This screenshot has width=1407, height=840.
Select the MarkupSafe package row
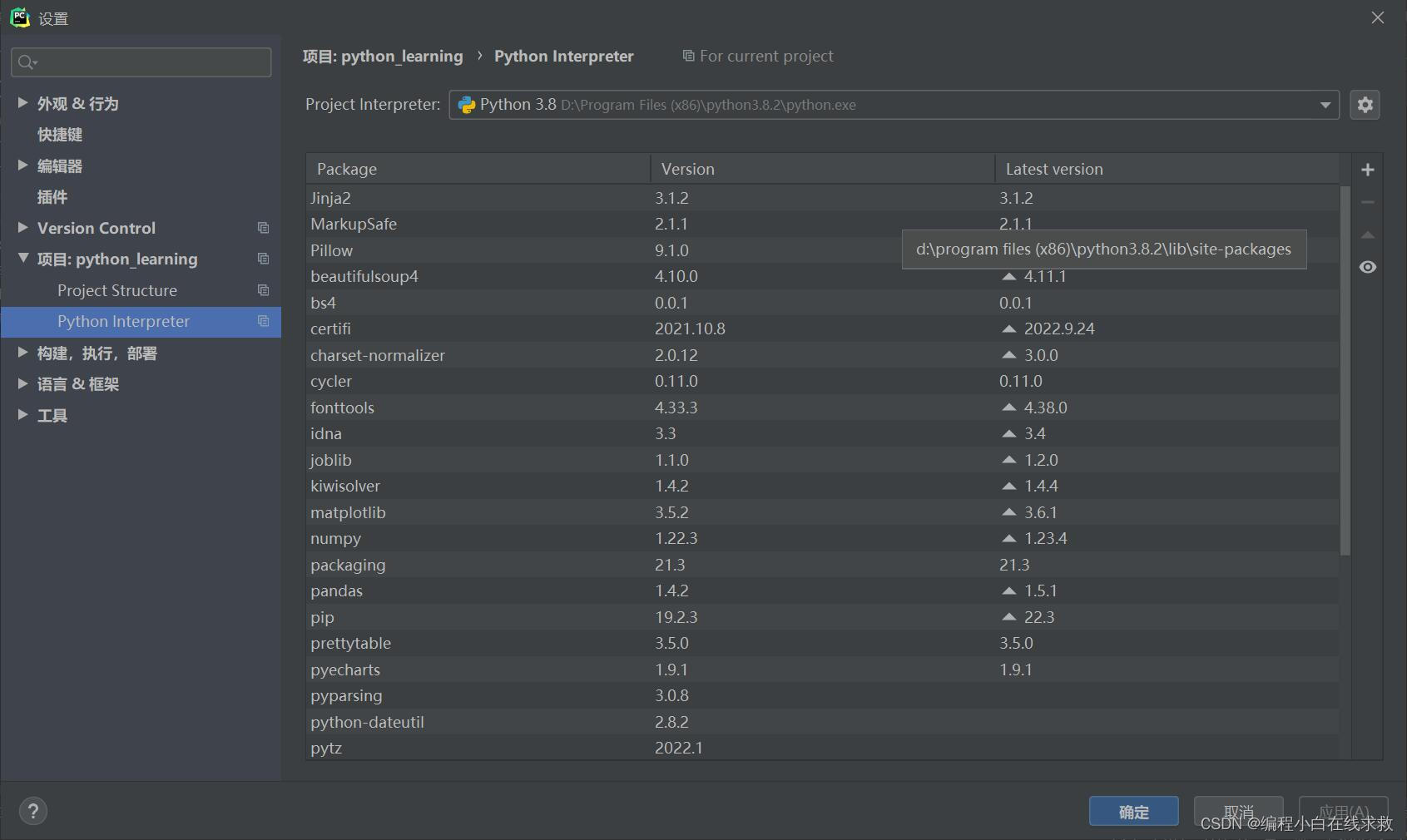822,224
